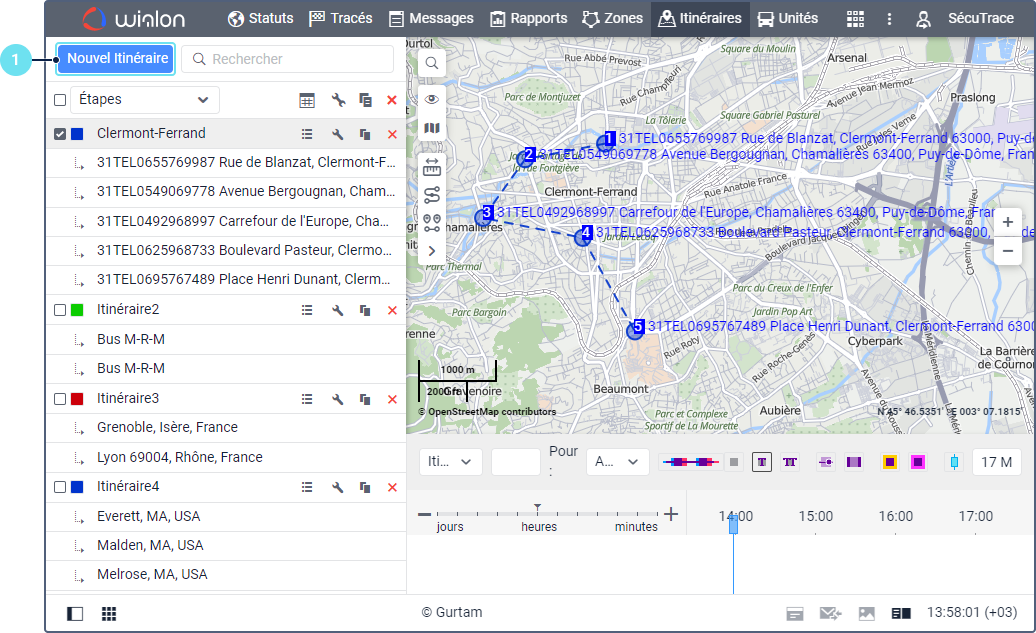Toggle the selected T text display icon

click(762, 462)
